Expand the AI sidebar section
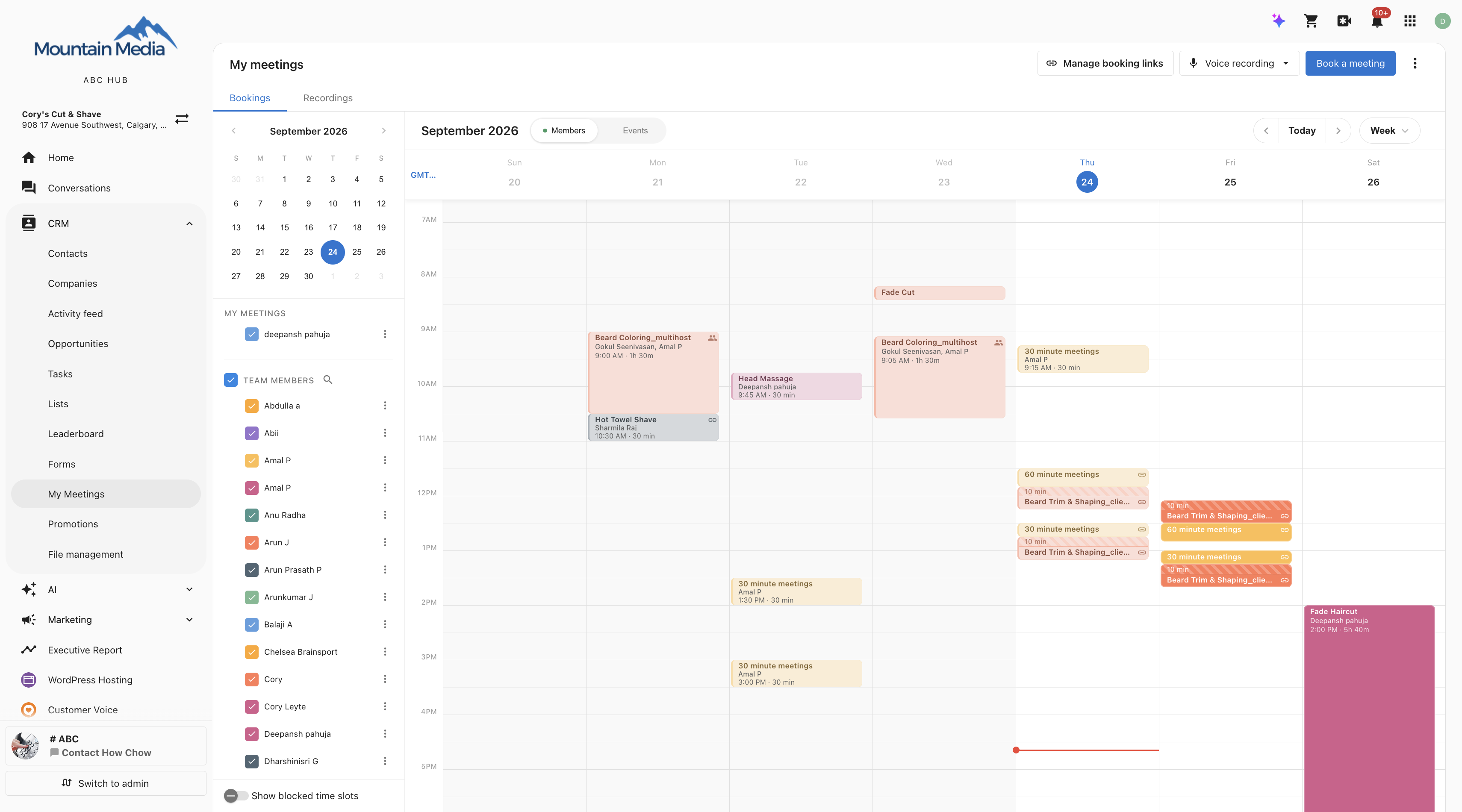Image resolution: width=1462 pixels, height=812 pixels. click(x=189, y=590)
